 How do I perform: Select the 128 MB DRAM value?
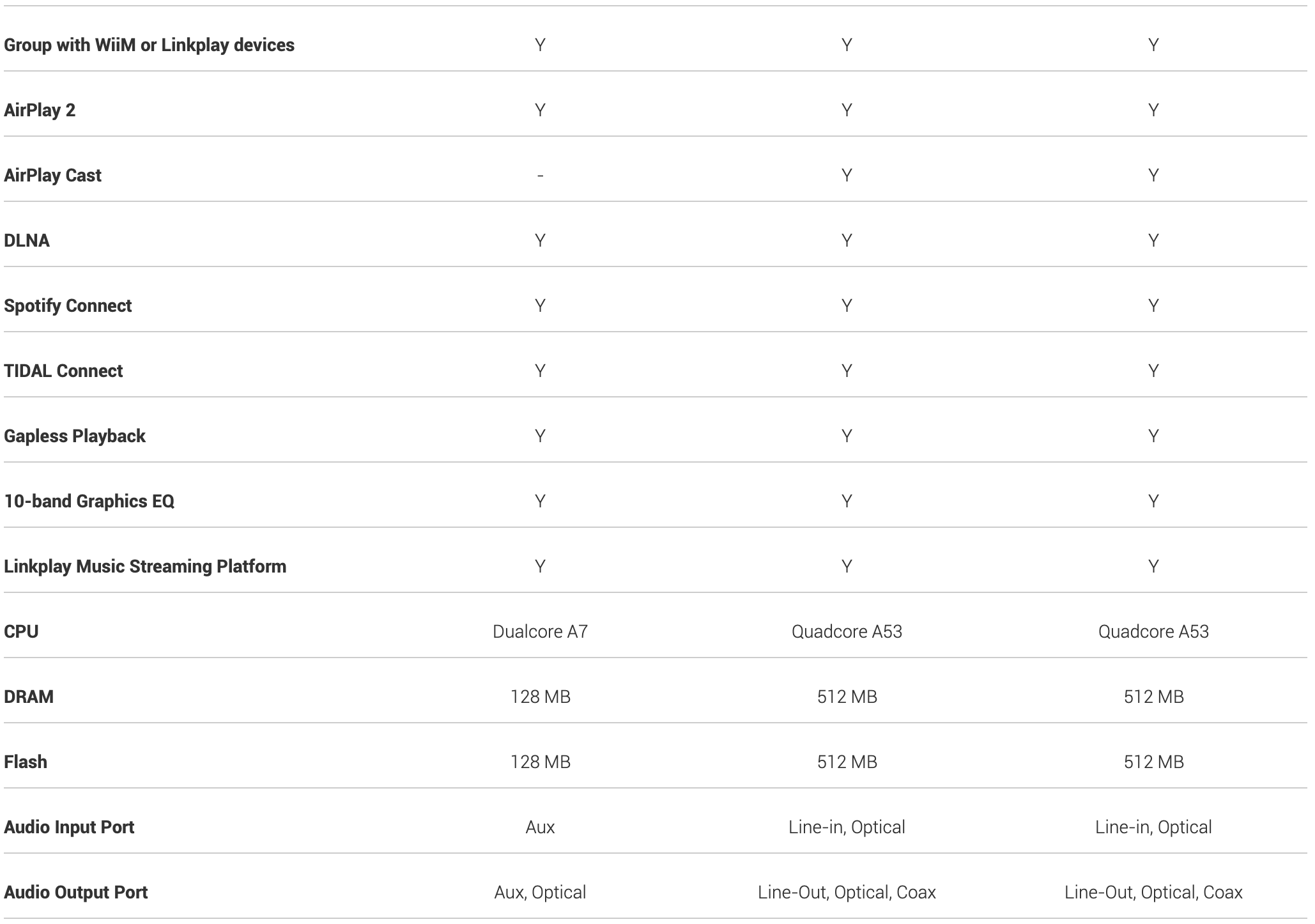pyautogui.click(x=540, y=697)
